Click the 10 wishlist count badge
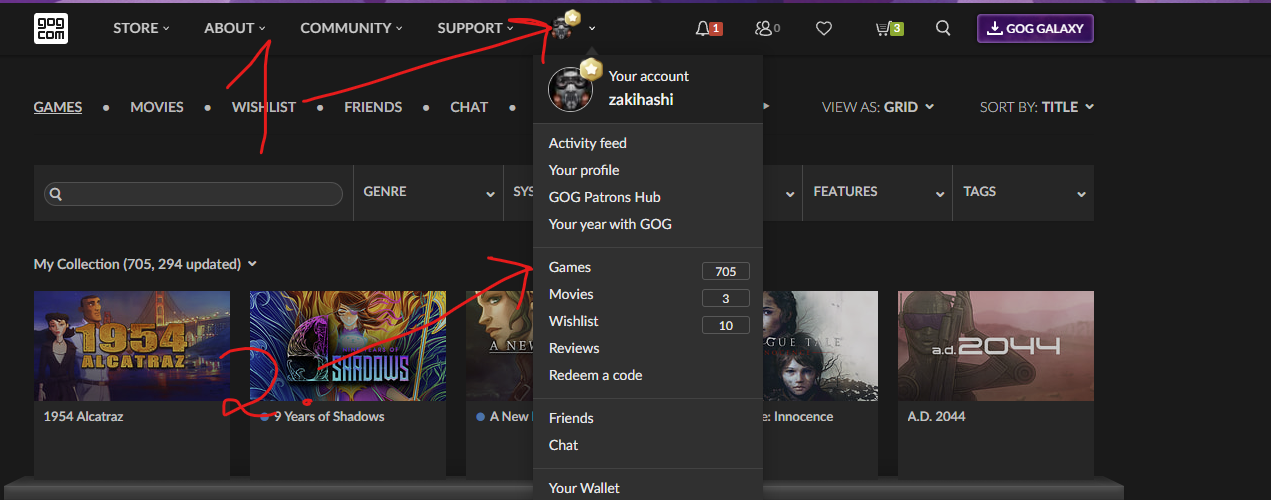Image resolution: width=1271 pixels, height=500 pixels. (726, 325)
